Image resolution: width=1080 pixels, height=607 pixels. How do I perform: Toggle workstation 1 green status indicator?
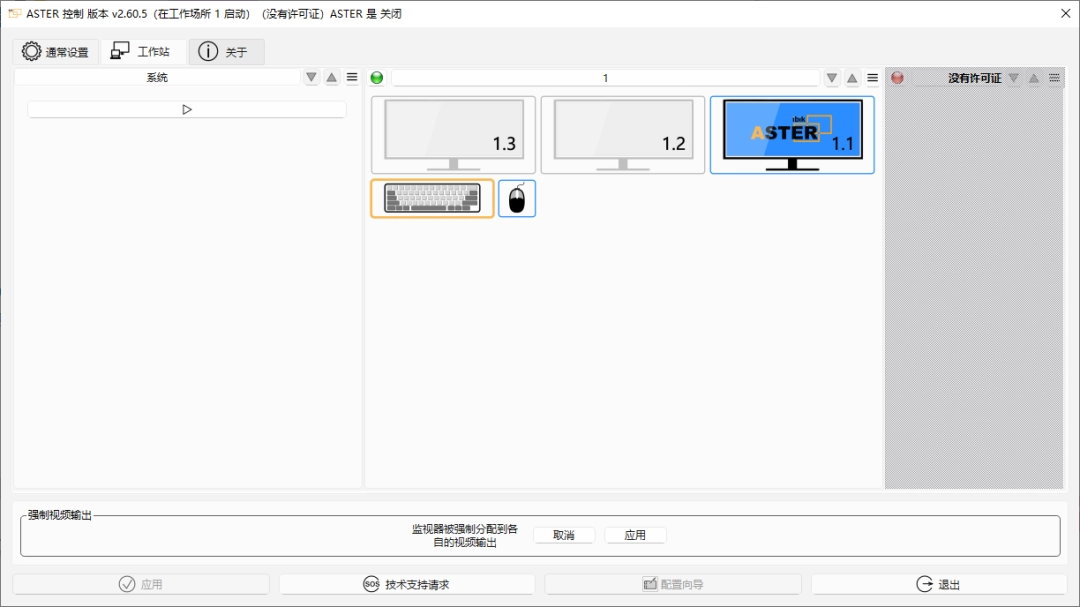click(377, 78)
